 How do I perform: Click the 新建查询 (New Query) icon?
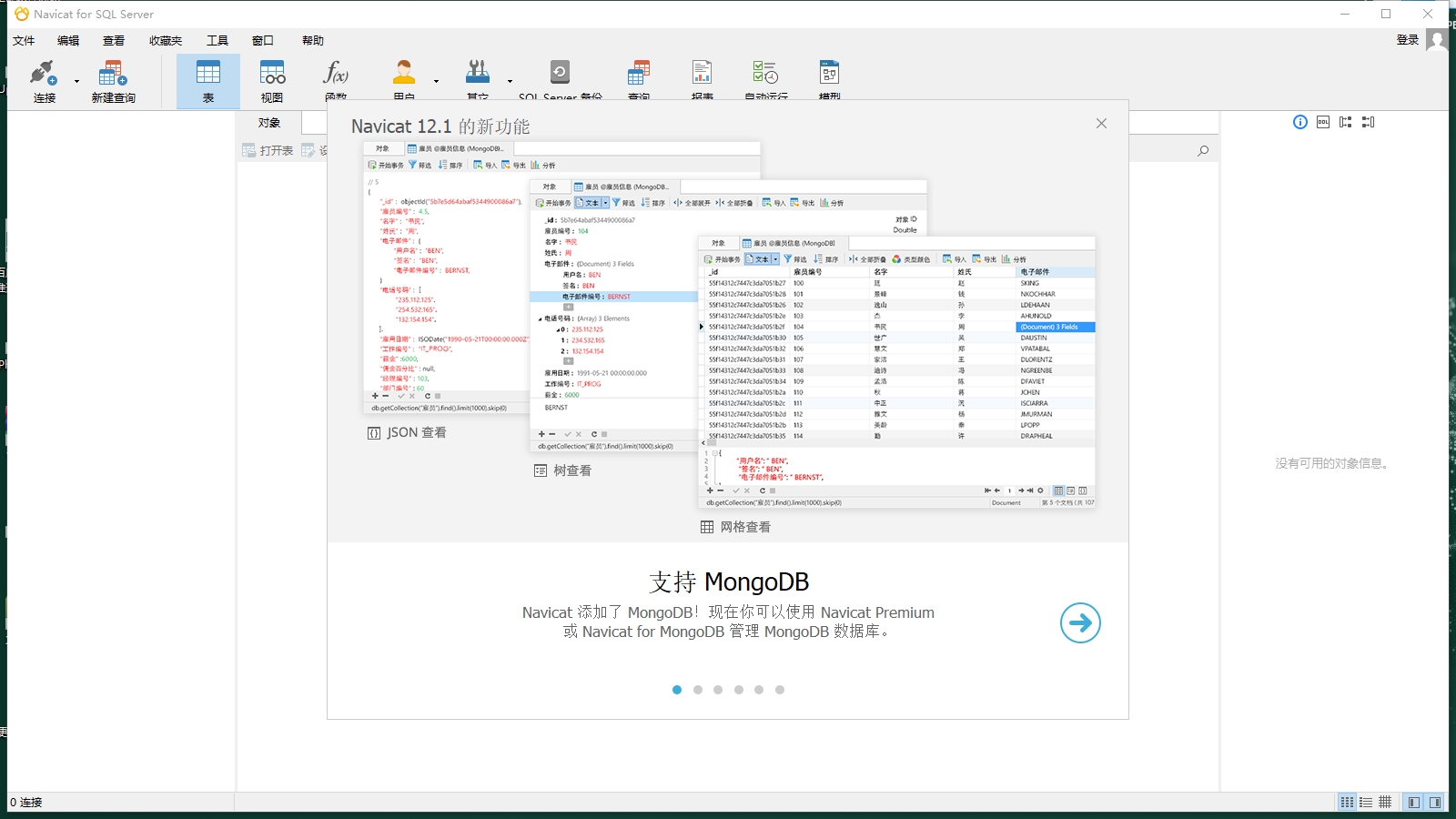113,81
